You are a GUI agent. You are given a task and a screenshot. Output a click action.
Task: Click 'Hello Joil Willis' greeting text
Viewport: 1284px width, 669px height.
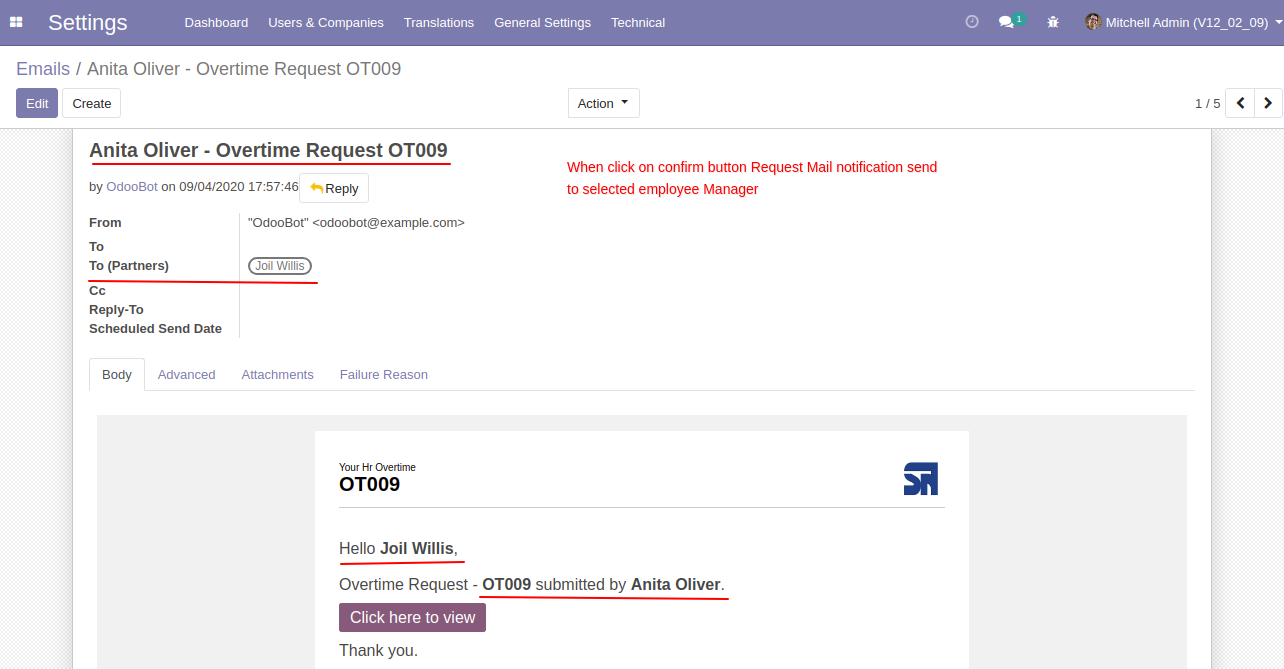[x=398, y=548]
